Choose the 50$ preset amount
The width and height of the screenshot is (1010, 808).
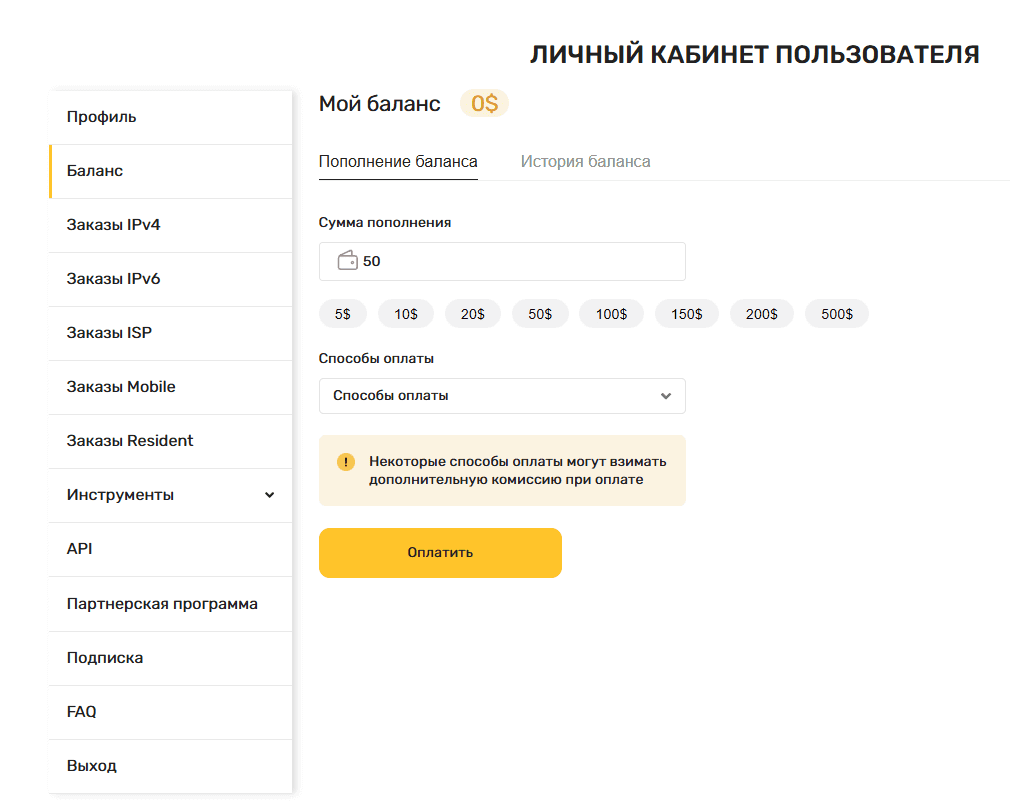click(540, 314)
